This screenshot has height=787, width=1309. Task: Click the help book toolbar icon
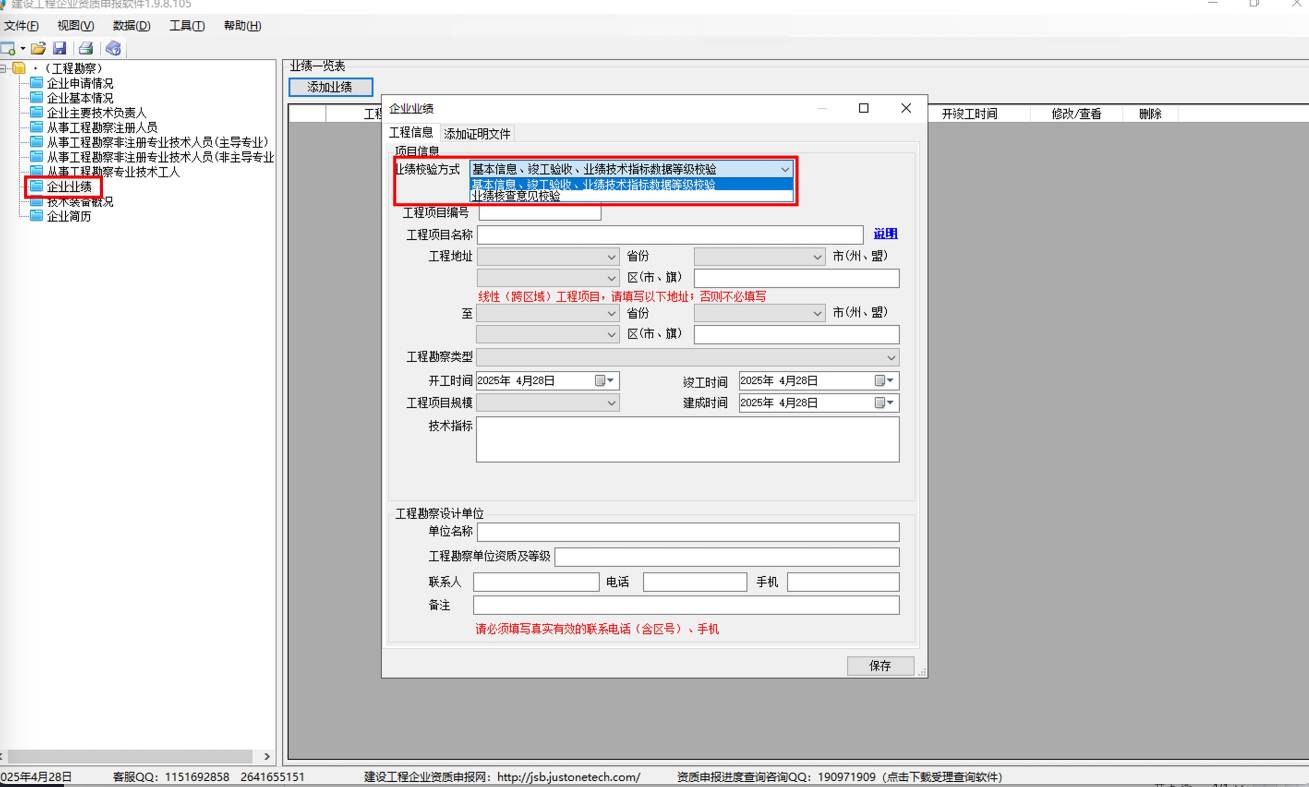pyautogui.click(x=112, y=48)
